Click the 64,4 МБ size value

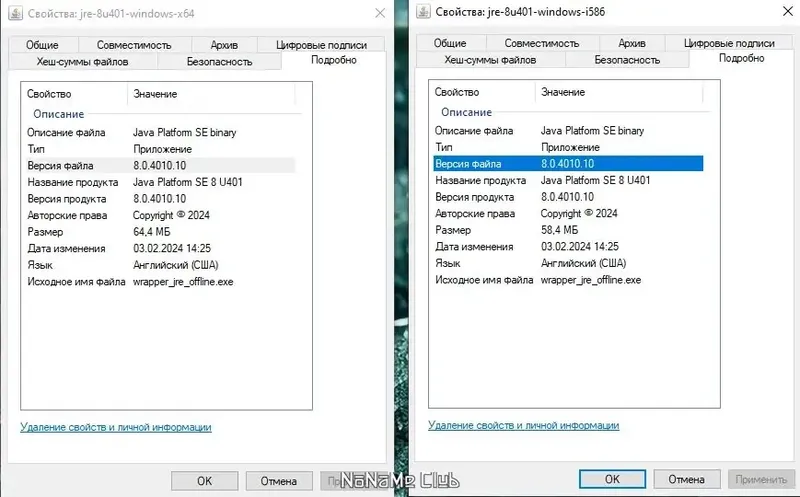pos(152,232)
